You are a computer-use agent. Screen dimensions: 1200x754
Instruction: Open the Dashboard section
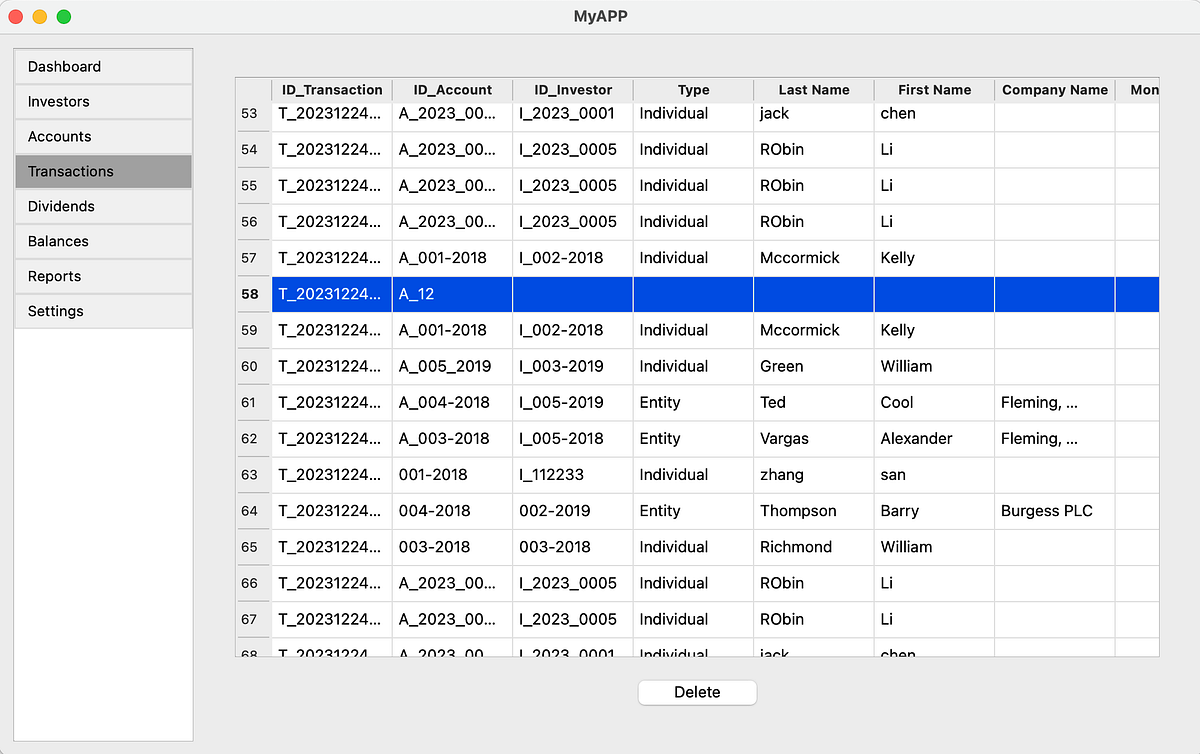[63, 66]
